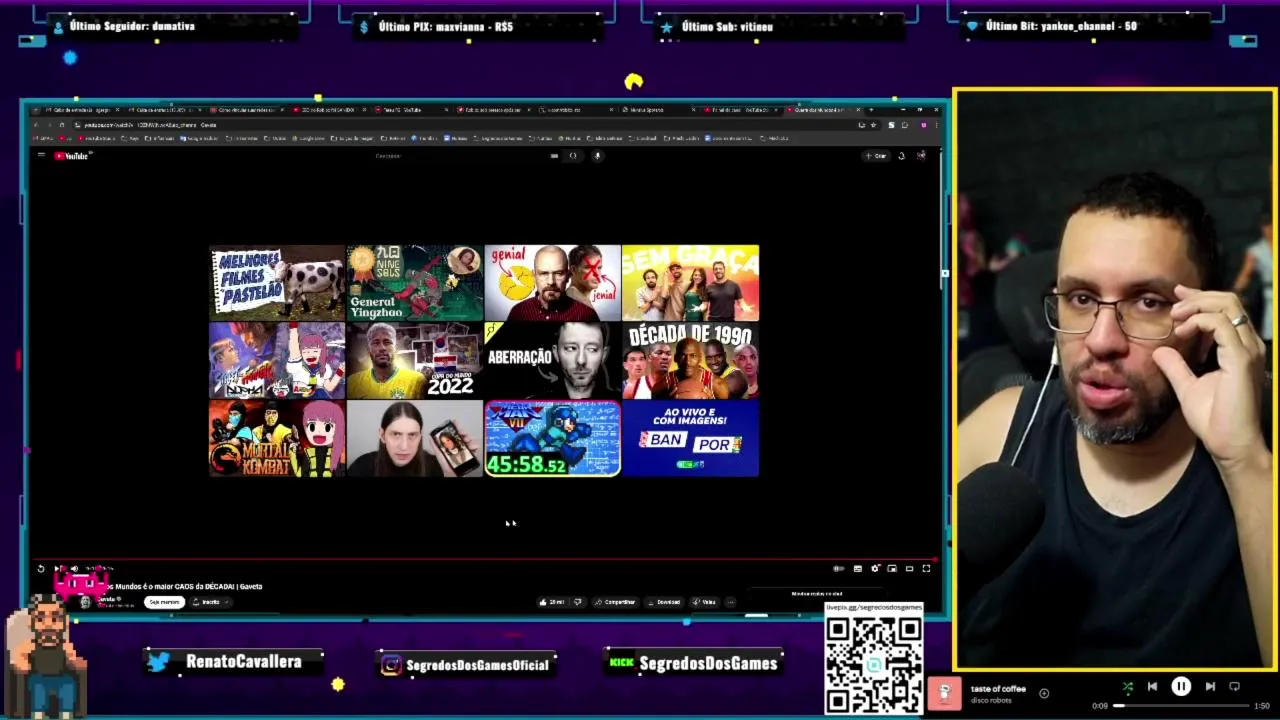Click the 'RenatoCavallera' Twitter handle
The width and height of the screenshot is (1280, 720).
pos(243,662)
